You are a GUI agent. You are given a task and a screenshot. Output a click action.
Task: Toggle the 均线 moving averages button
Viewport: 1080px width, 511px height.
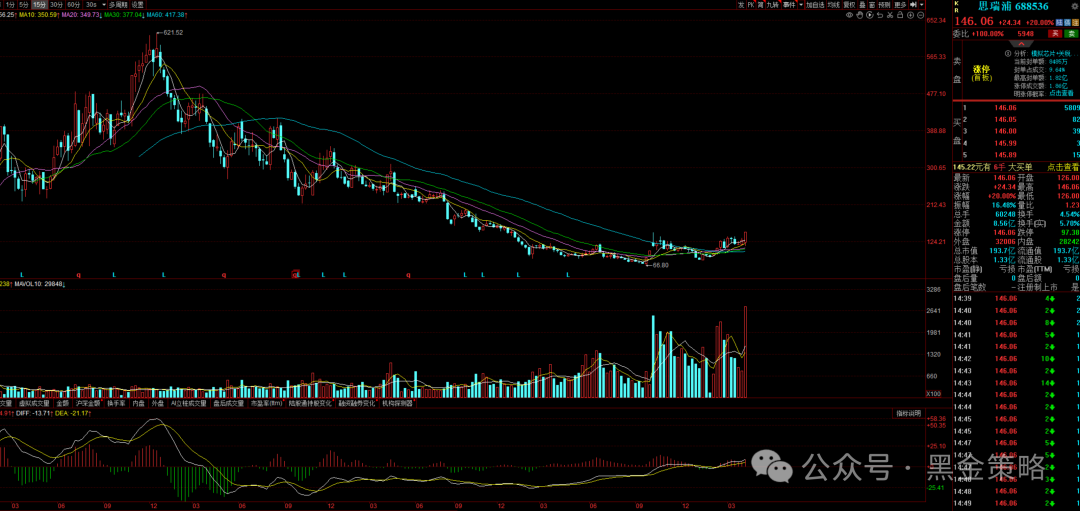[x=833, y=5]
